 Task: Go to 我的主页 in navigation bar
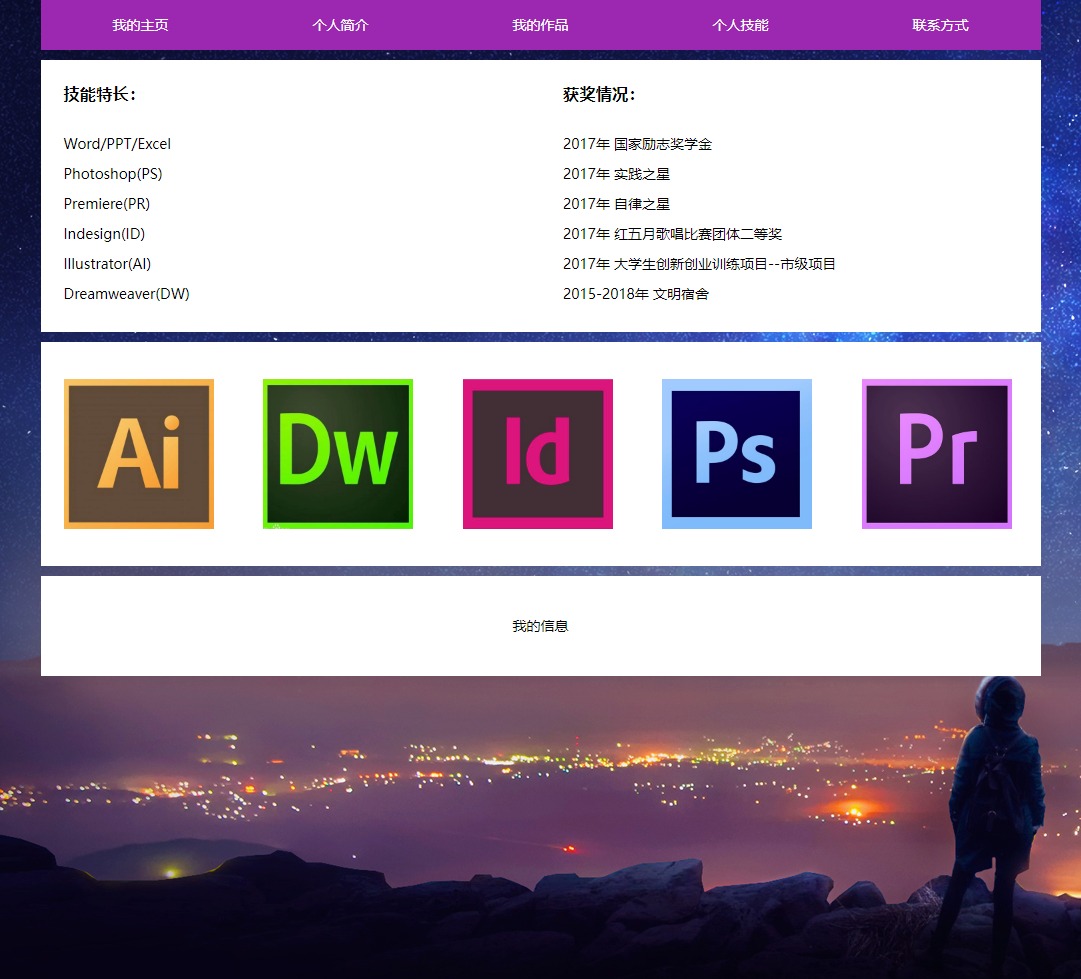pyautogui.click(x=140, y=25)
